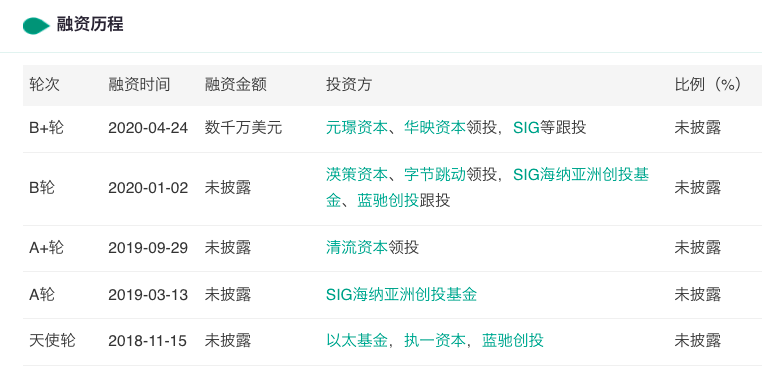Click the 融资历程 section title
The height and width of the screenshot is (370, 762).
pos(90,24)
